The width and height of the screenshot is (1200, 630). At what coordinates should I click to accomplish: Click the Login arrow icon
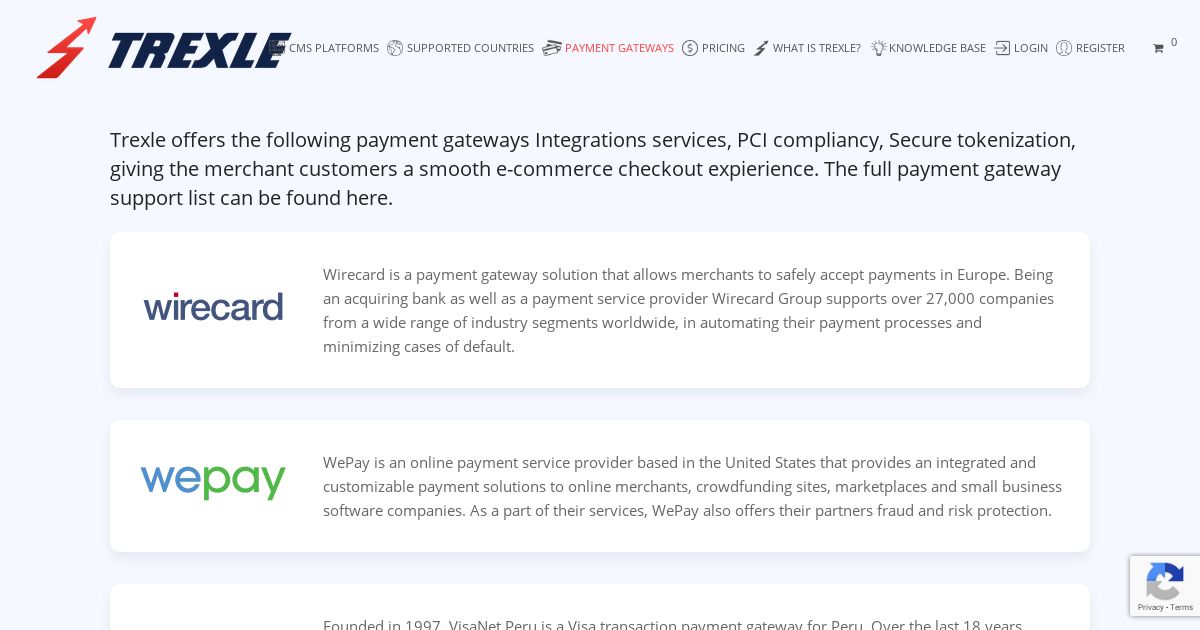tap(1002, 48)
